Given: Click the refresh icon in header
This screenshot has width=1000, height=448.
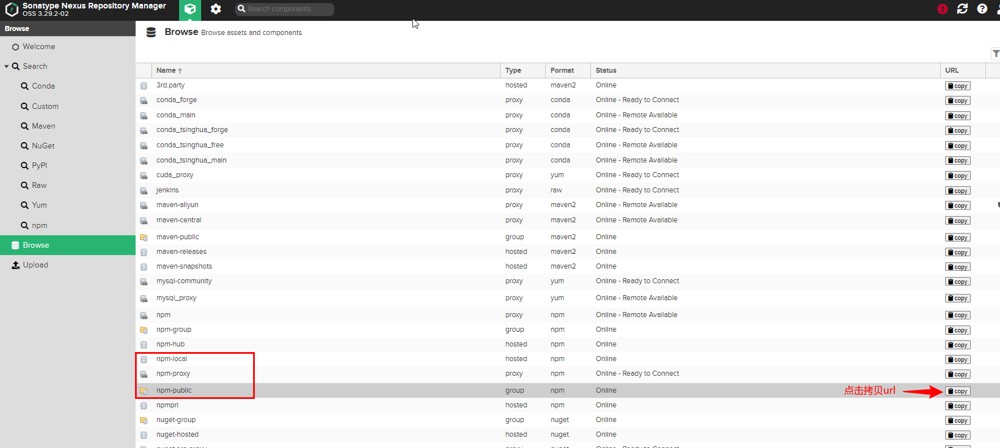Looking at the screenshot, I should click(962, 10).
